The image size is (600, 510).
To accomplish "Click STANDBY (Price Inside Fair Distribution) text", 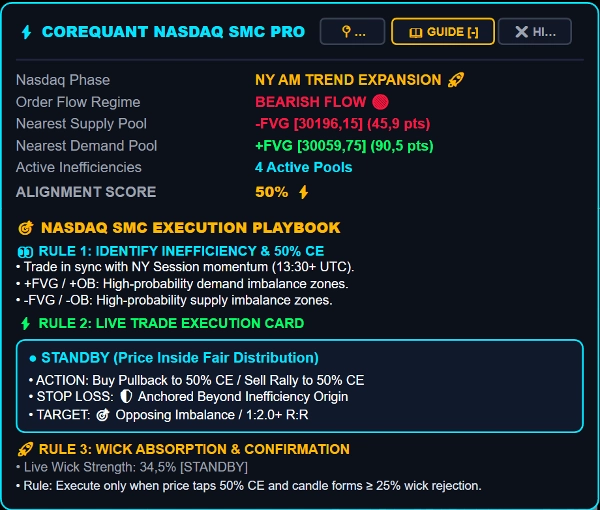I will point(180,358).
